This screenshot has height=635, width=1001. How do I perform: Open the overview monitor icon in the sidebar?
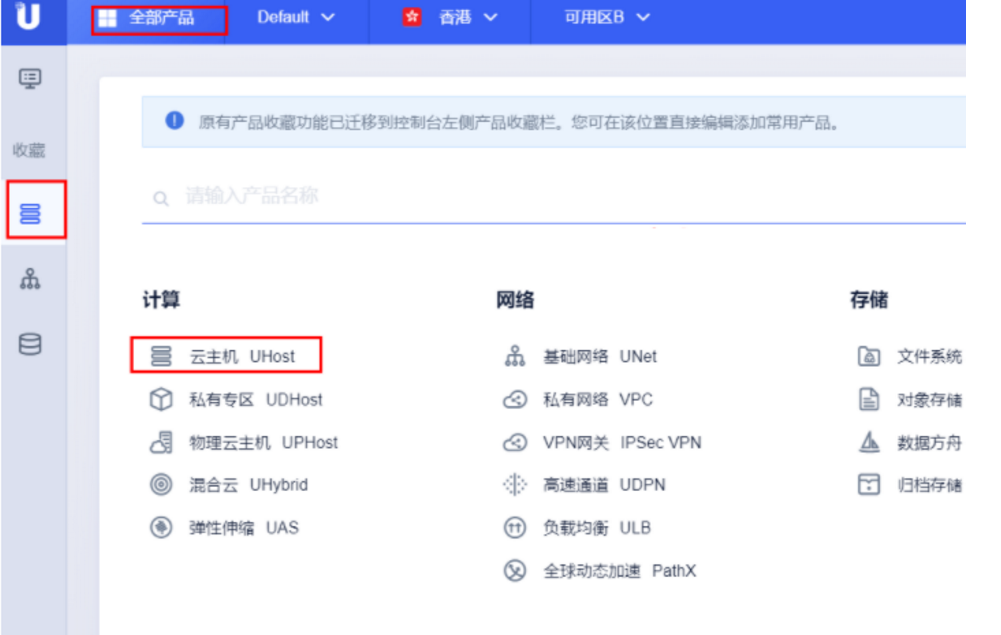click(x=30, y=78)
